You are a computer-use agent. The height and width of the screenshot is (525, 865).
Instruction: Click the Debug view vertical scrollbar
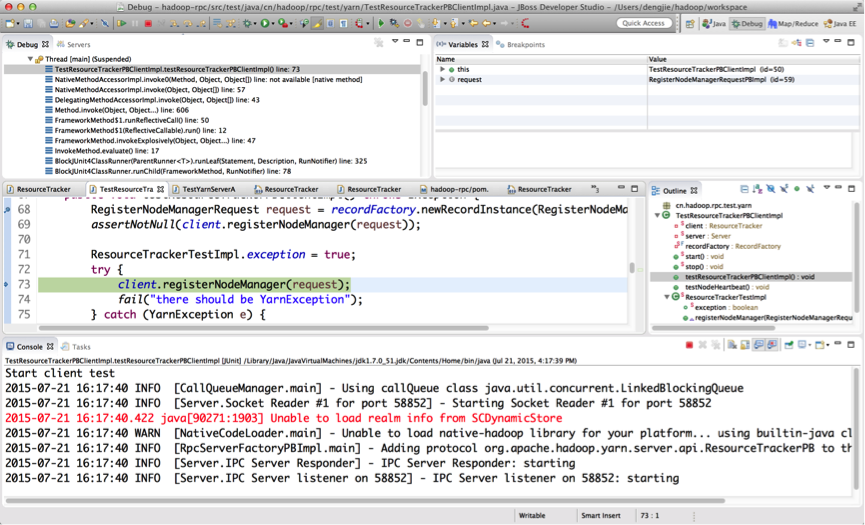(x=425, y=88)
